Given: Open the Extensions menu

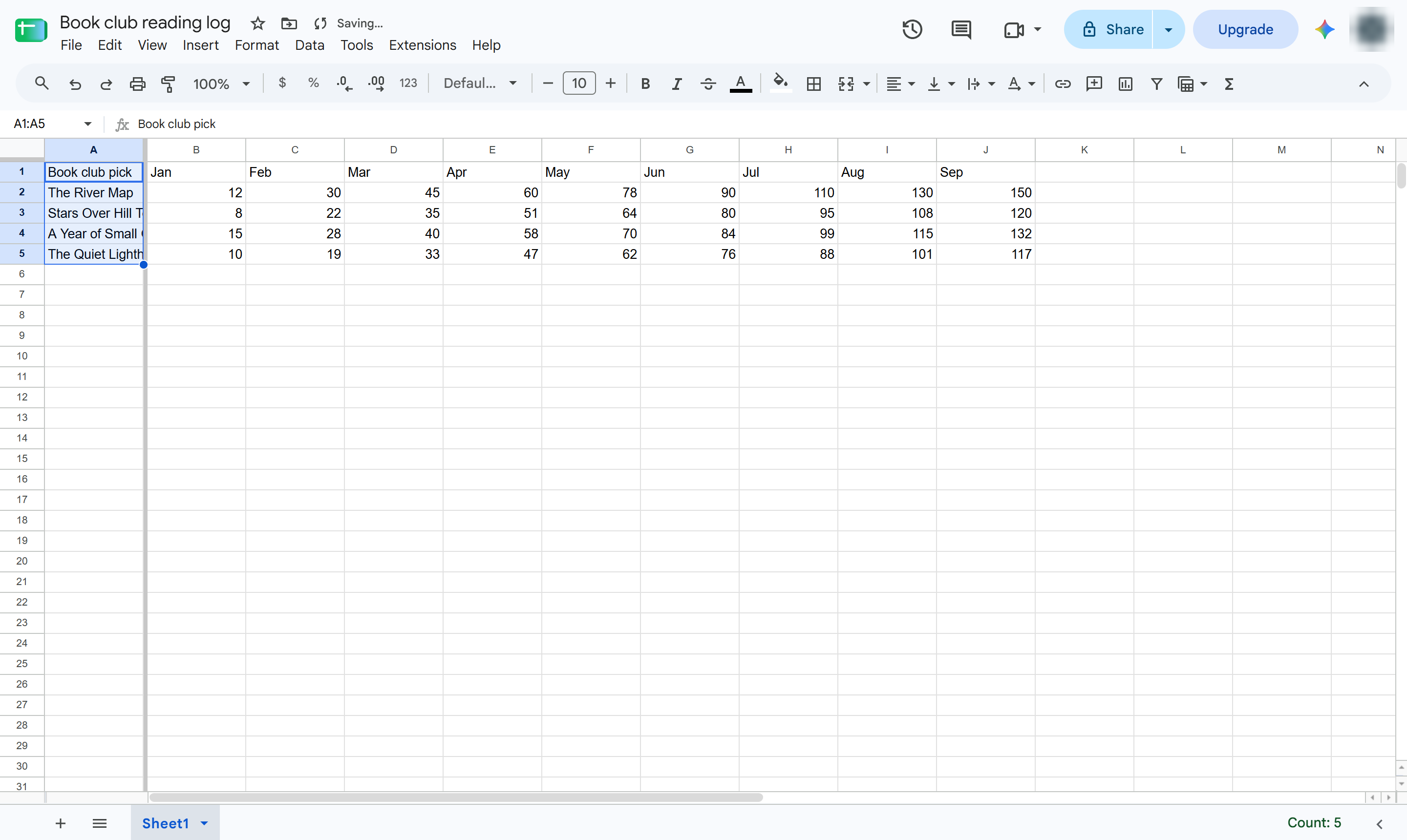Looking at the screenshot, I should 423,45.
